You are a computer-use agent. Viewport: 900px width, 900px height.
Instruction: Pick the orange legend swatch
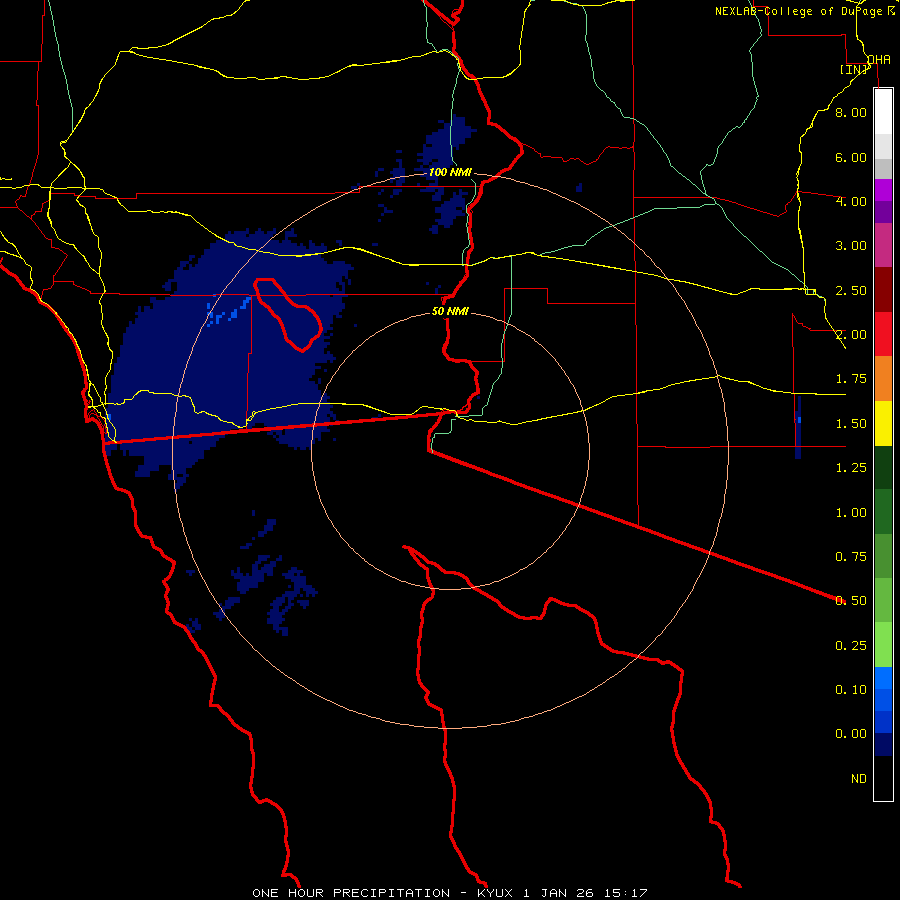pos(883,379)
